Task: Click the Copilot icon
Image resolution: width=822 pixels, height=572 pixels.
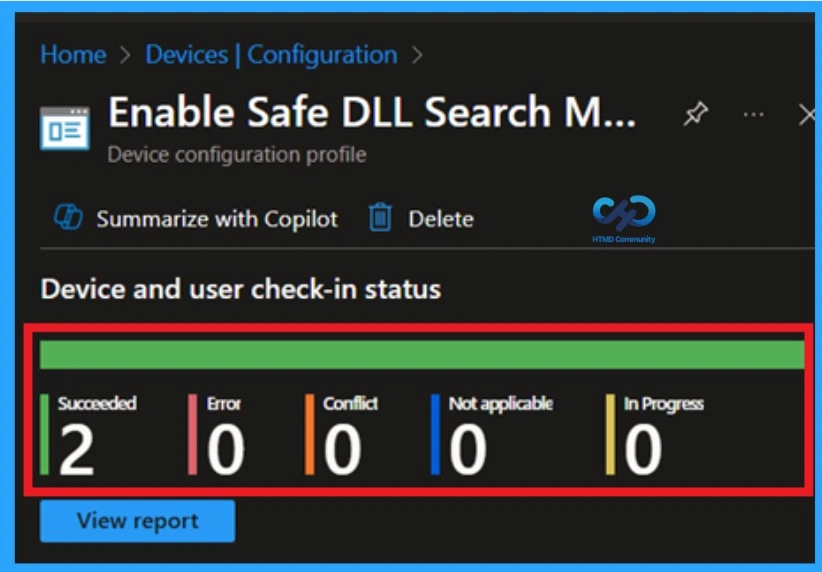Action: pyautogui.click(x=68, y=217)
